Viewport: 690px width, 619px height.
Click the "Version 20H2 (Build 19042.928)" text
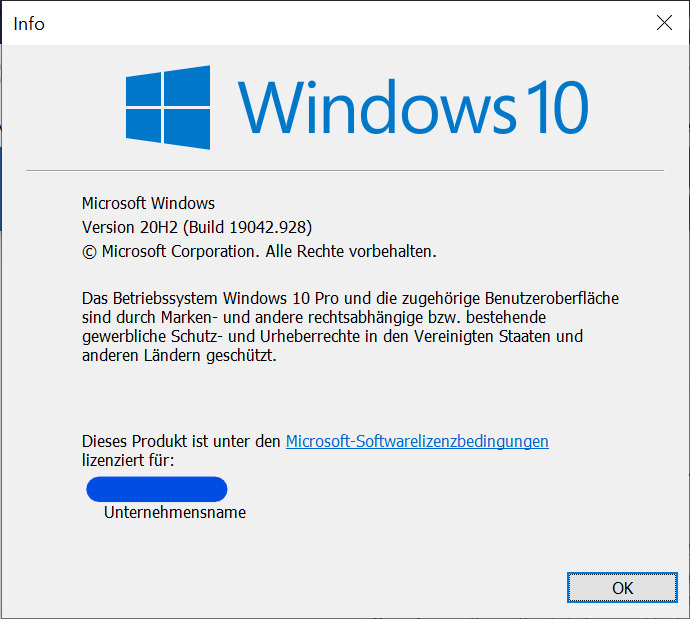(197, 227)
